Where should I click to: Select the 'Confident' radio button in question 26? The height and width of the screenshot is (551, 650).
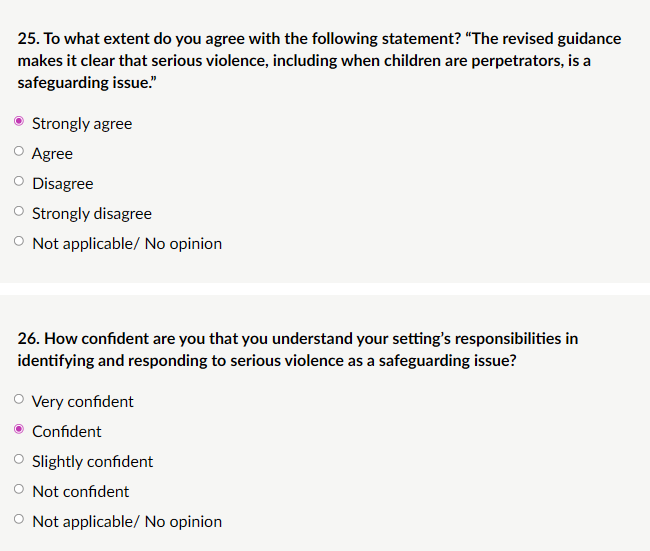[x=19, y=431]
